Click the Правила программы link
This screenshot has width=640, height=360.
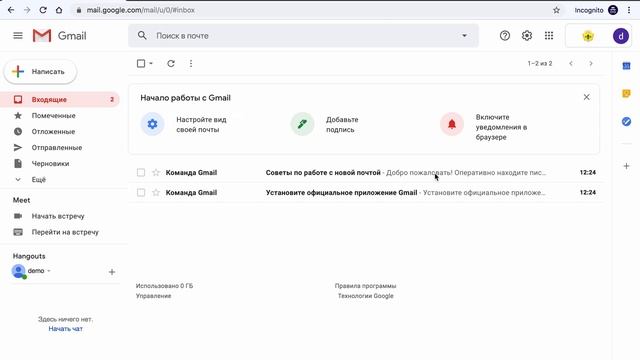click(365, 286)
